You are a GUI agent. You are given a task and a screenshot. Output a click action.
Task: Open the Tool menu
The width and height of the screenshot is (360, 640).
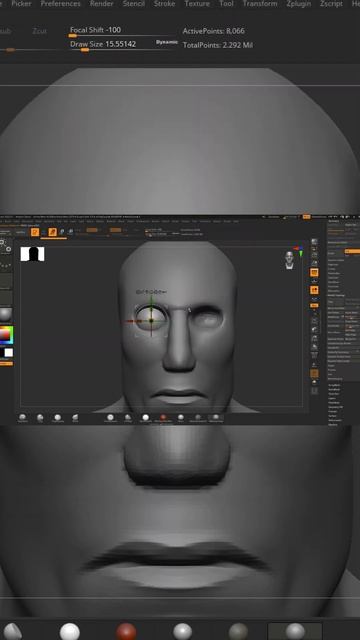click(x=227, y=4)
